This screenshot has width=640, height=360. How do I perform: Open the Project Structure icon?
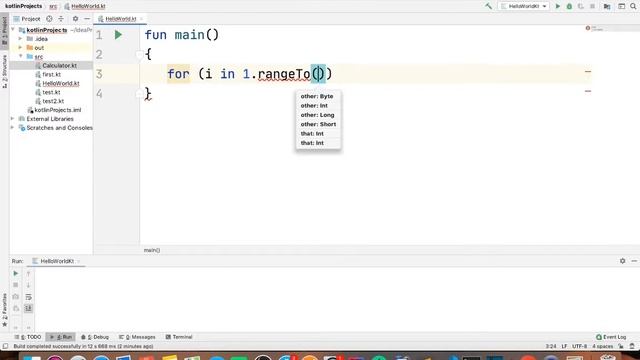click(x=607, y=6)
